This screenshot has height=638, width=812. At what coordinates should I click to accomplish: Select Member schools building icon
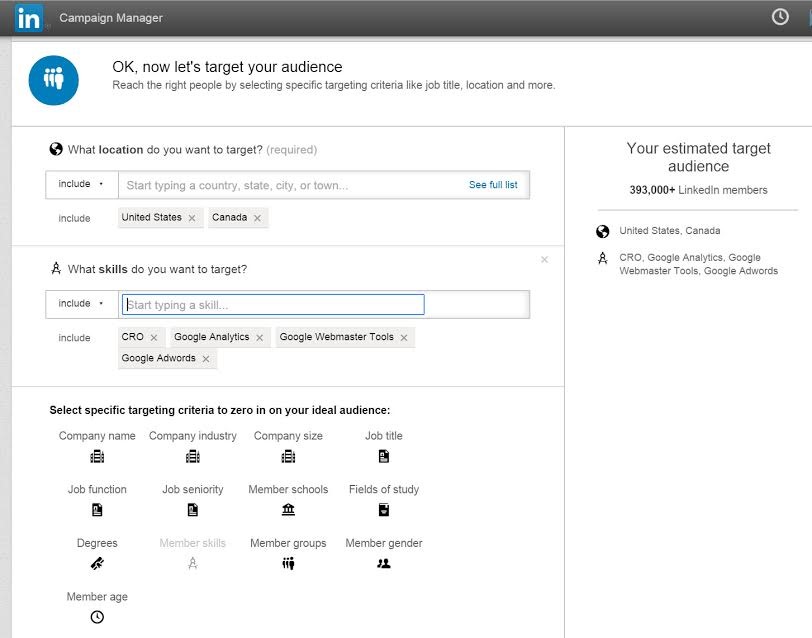[288, 510]
